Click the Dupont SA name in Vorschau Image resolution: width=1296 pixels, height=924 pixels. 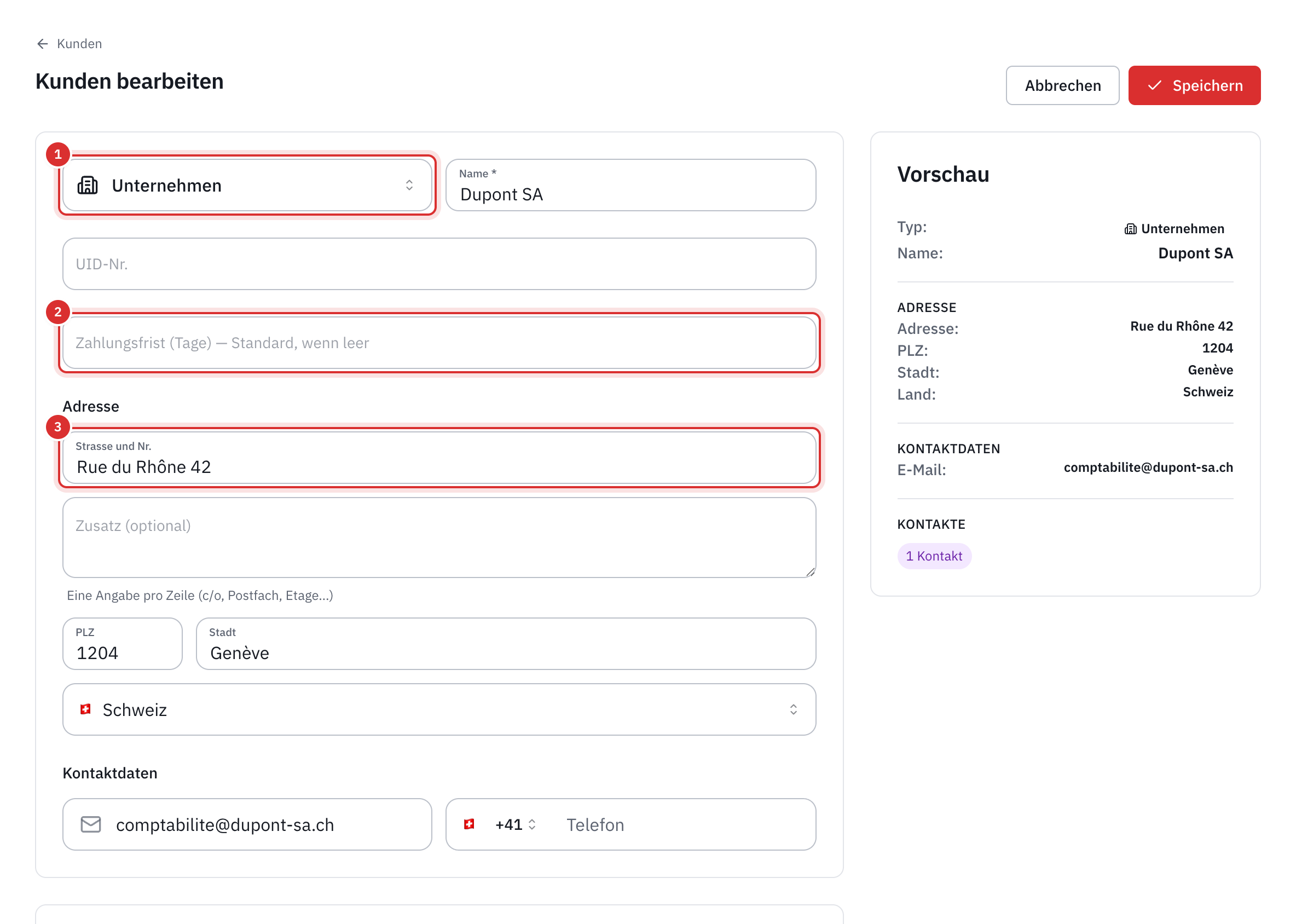[x=1195, y=253]
